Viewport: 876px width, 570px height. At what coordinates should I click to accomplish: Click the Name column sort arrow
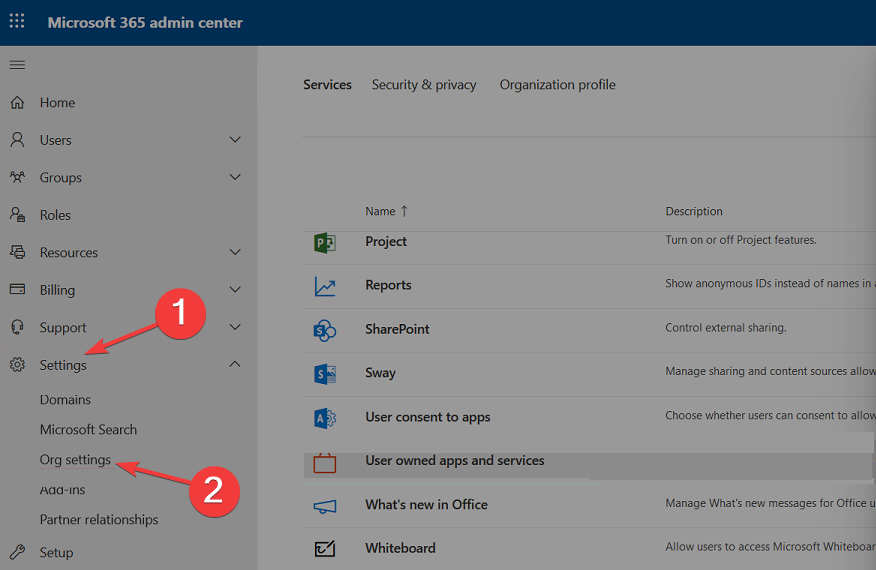pyautogui.click(x=404, y=211)
